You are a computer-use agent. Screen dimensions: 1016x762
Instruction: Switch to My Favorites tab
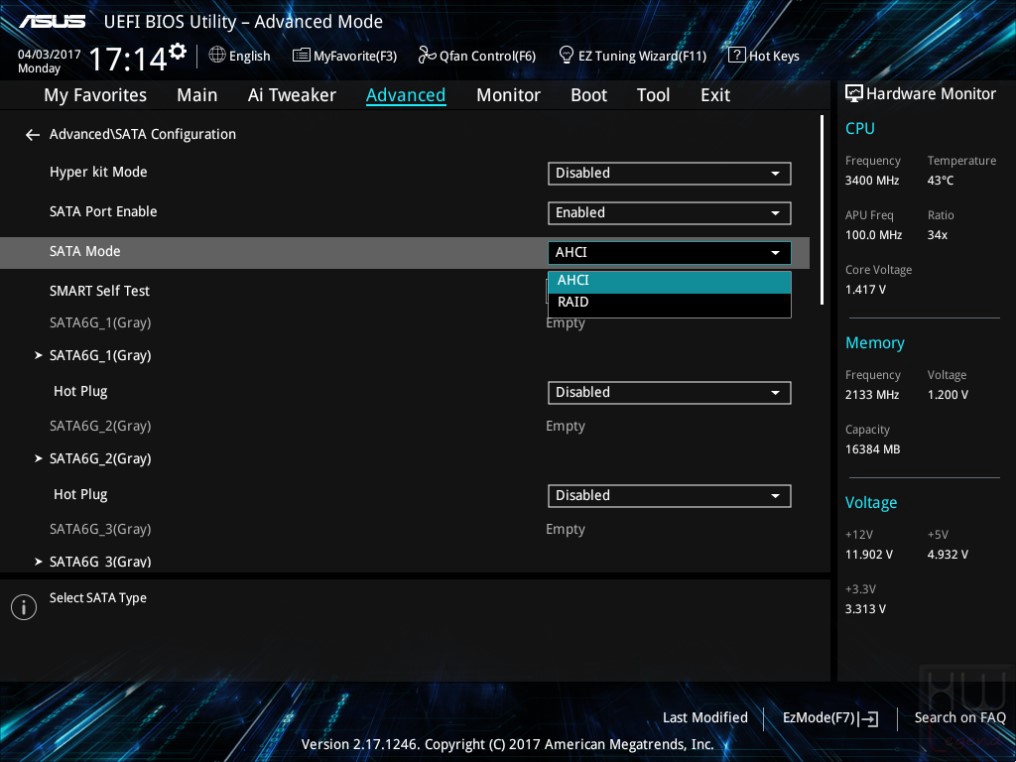pyautogui.click(x=95, y=95)
